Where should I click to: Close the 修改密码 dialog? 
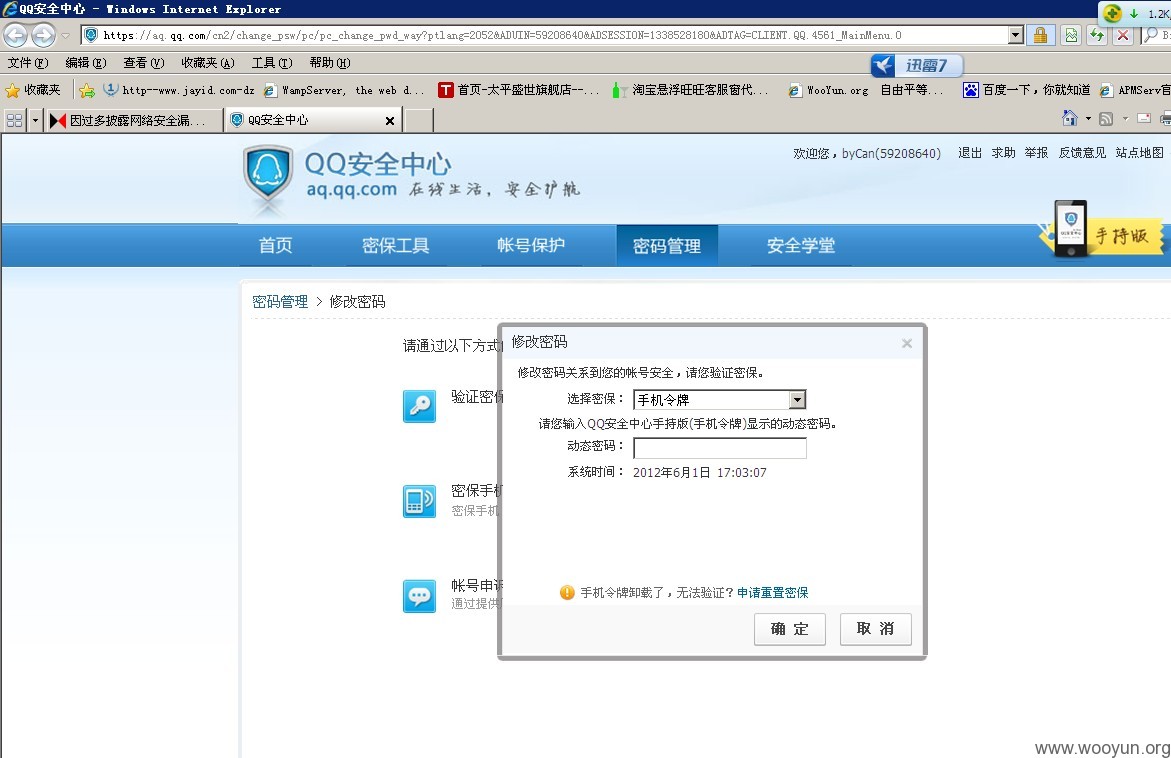[907, 344]
